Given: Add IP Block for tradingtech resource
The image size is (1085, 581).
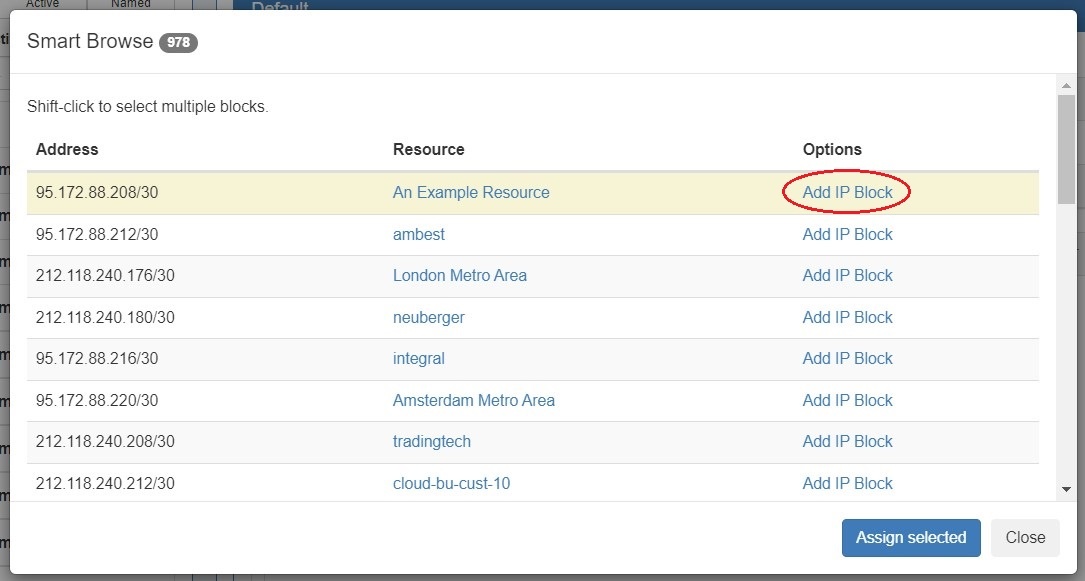Looking at the screenshot, I should coord(847,442).
